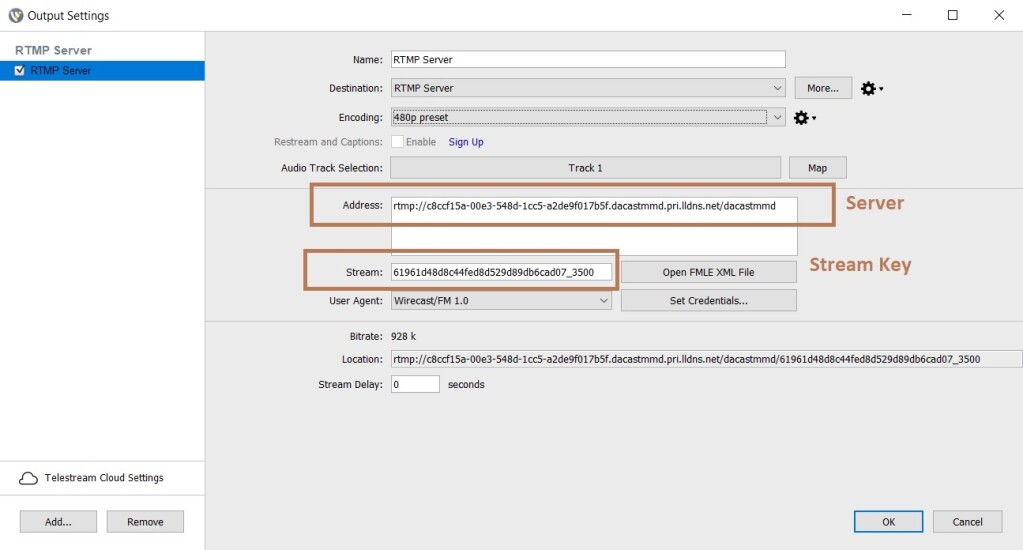The width and height of the screenshot is (1023, 550).
Task: Focus the Stream Delay seconds field
Action: click(414, 384)
